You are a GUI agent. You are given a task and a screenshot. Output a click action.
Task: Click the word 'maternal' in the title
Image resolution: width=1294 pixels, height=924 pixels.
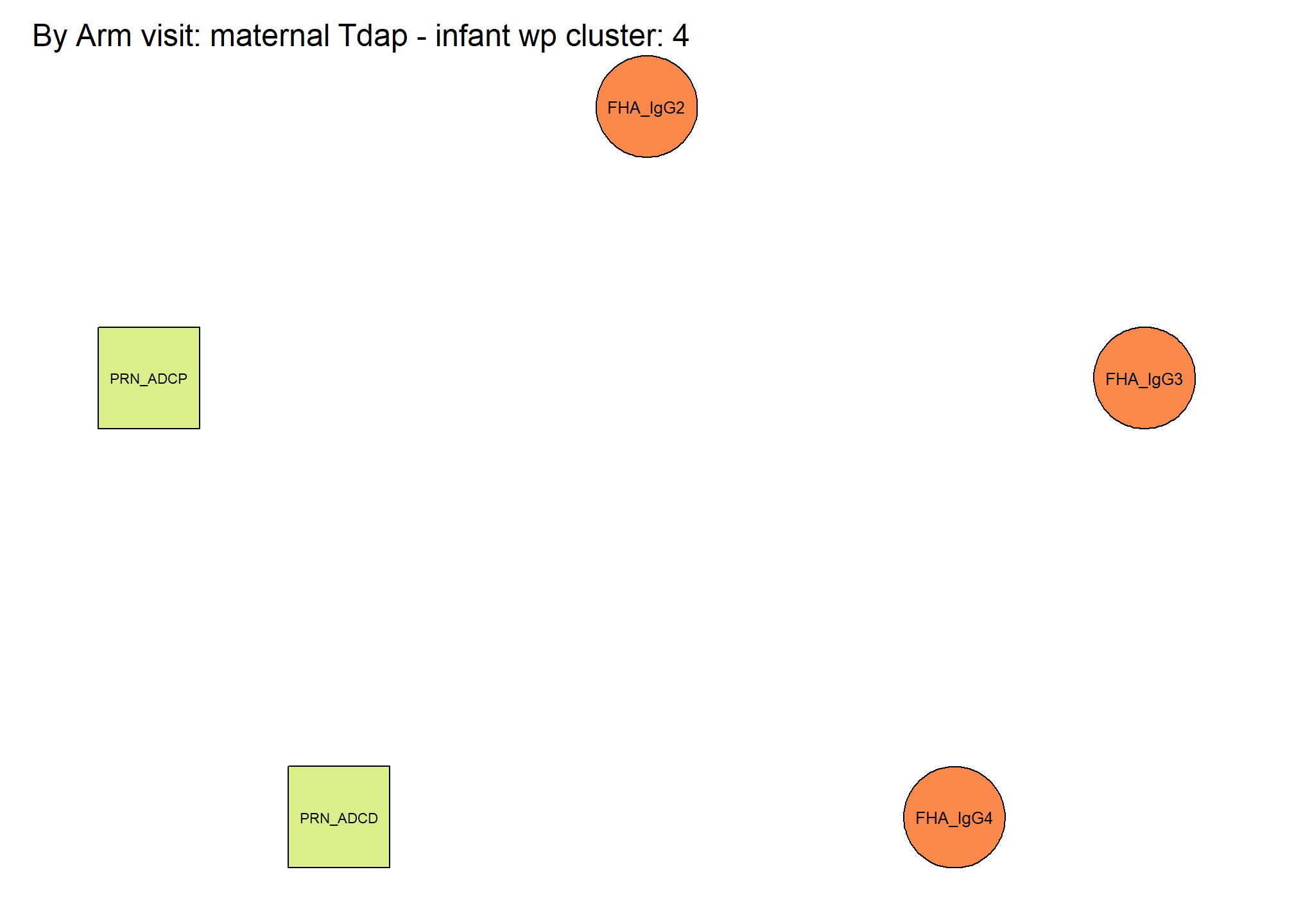(x=269, y=36)
